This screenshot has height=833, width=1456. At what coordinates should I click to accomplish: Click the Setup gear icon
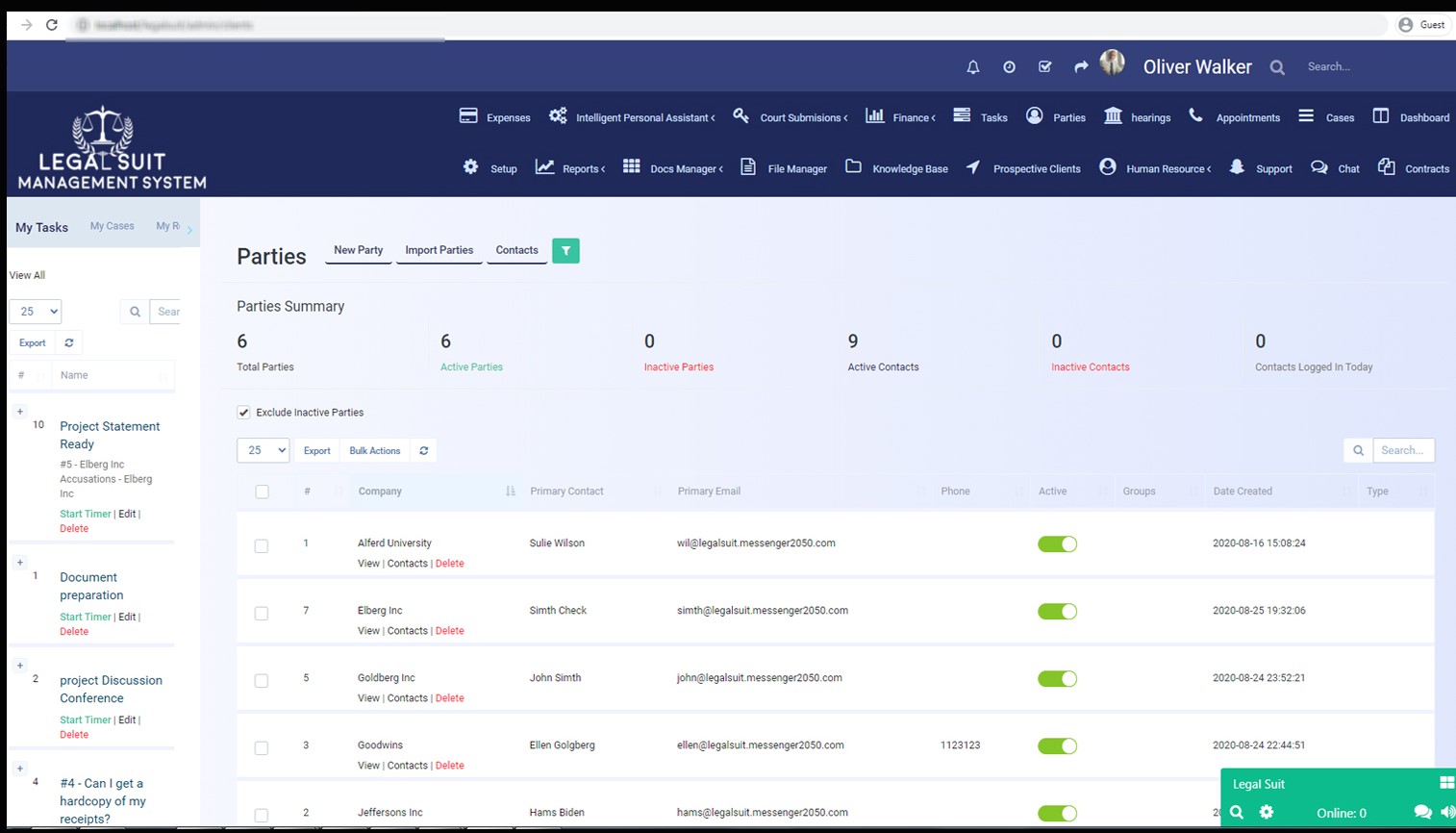pos(470,166)
